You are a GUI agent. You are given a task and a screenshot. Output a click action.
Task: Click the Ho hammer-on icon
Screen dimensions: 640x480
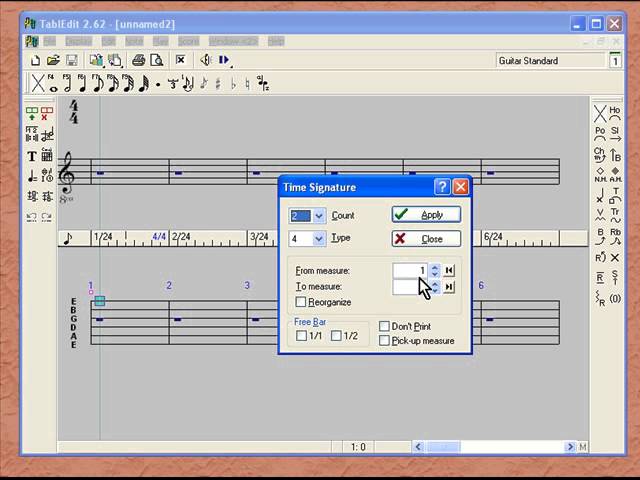pos(615,113)
